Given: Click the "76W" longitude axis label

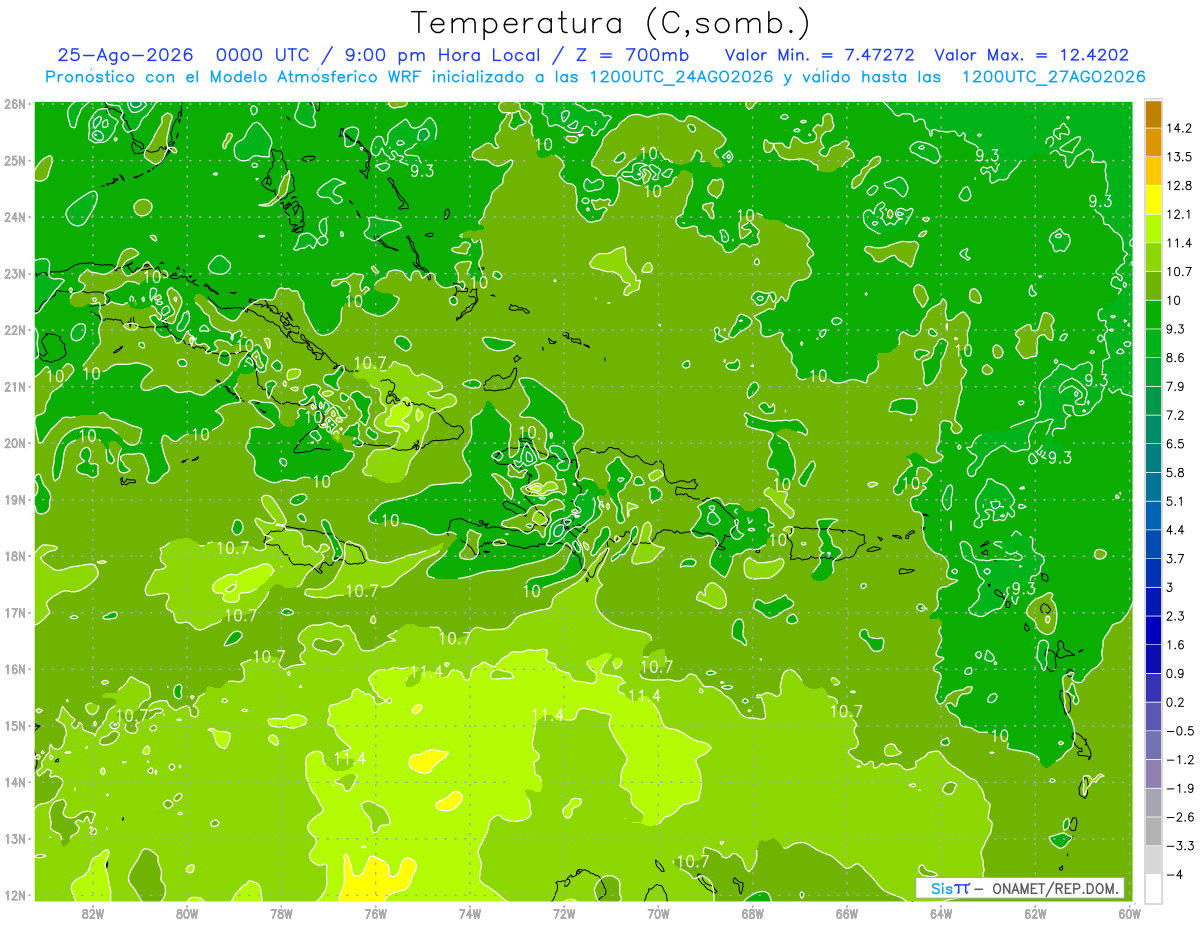Looking at the screenshot, I should pyautogui.click(x=375, y=913).
